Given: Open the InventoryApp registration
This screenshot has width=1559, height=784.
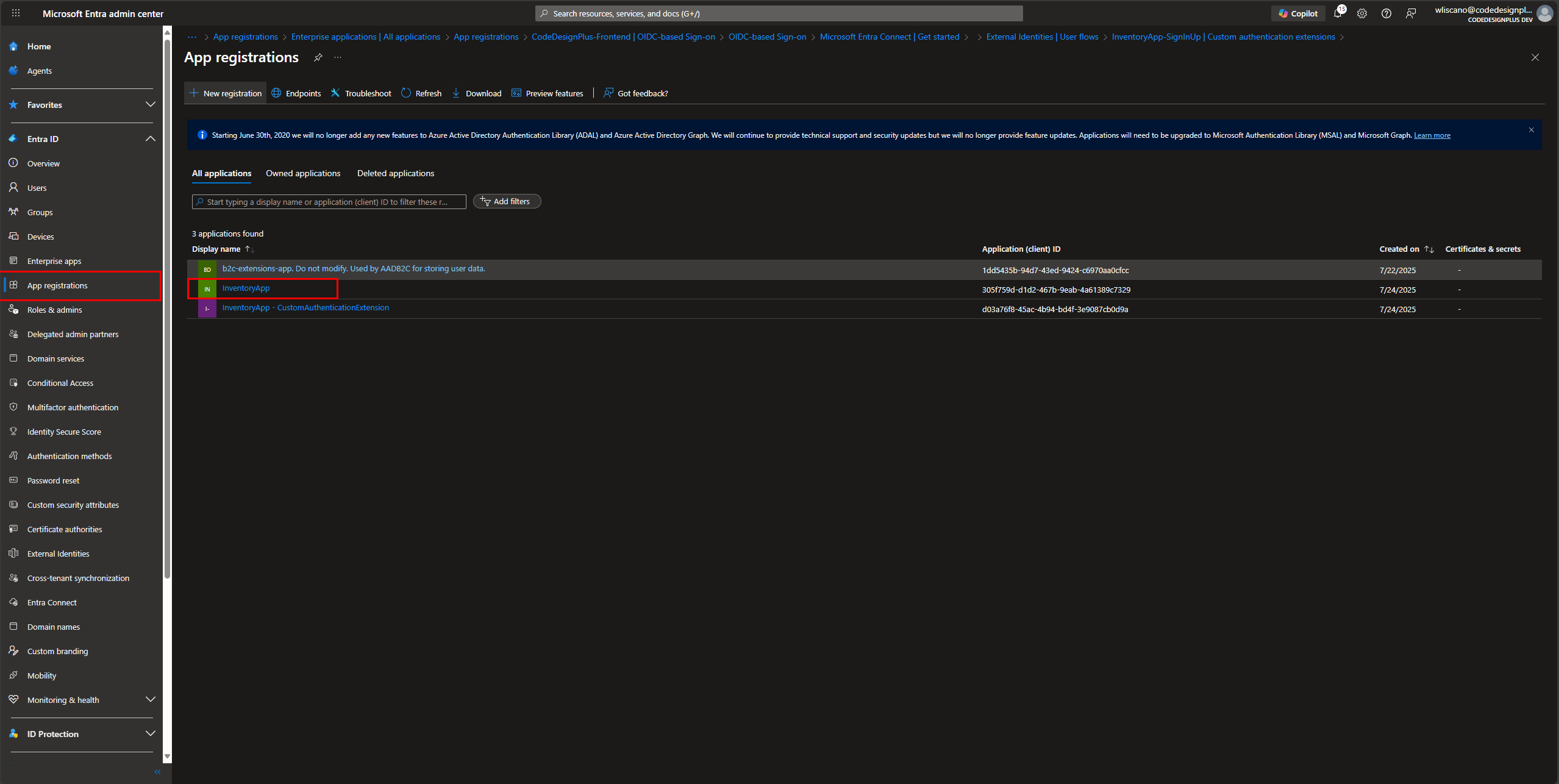Looking at the screenshot, I should click(246, 288).
